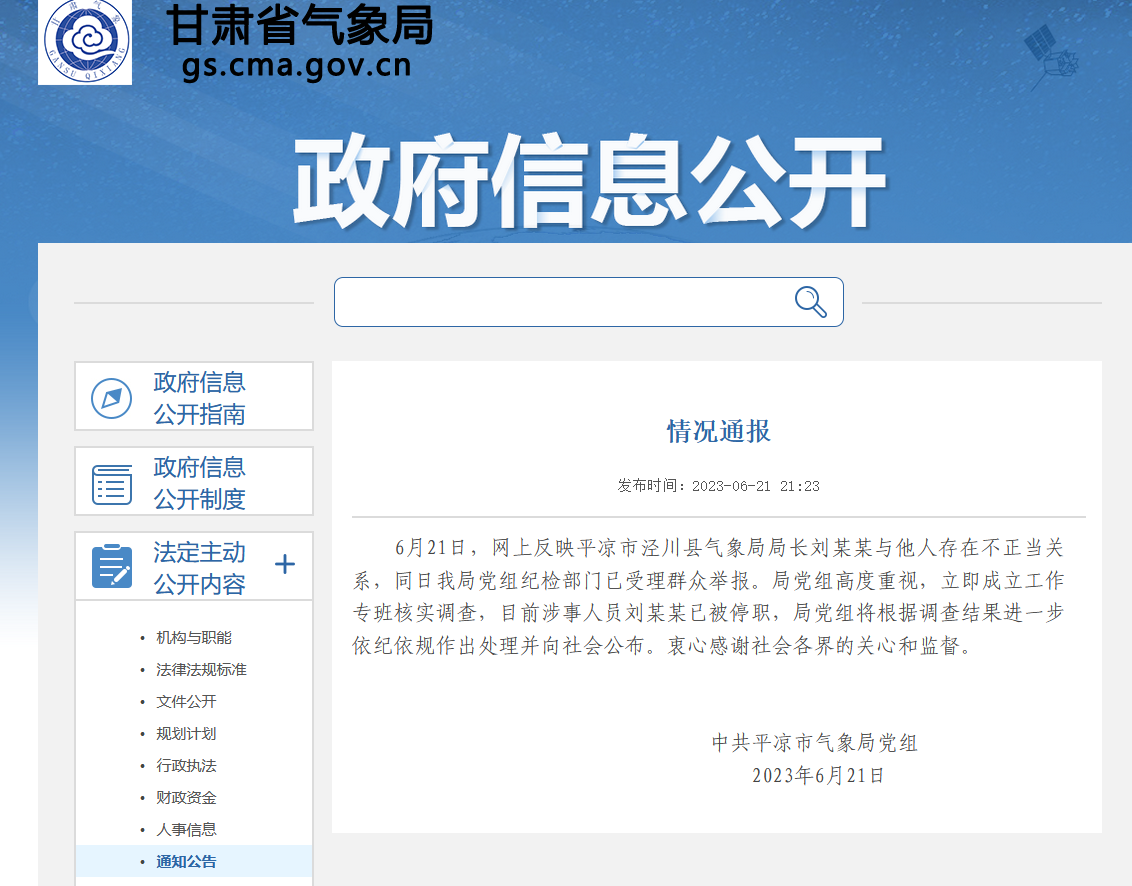
Task: Click the compass icon for 政府信息公开指南
Action: 111,398
